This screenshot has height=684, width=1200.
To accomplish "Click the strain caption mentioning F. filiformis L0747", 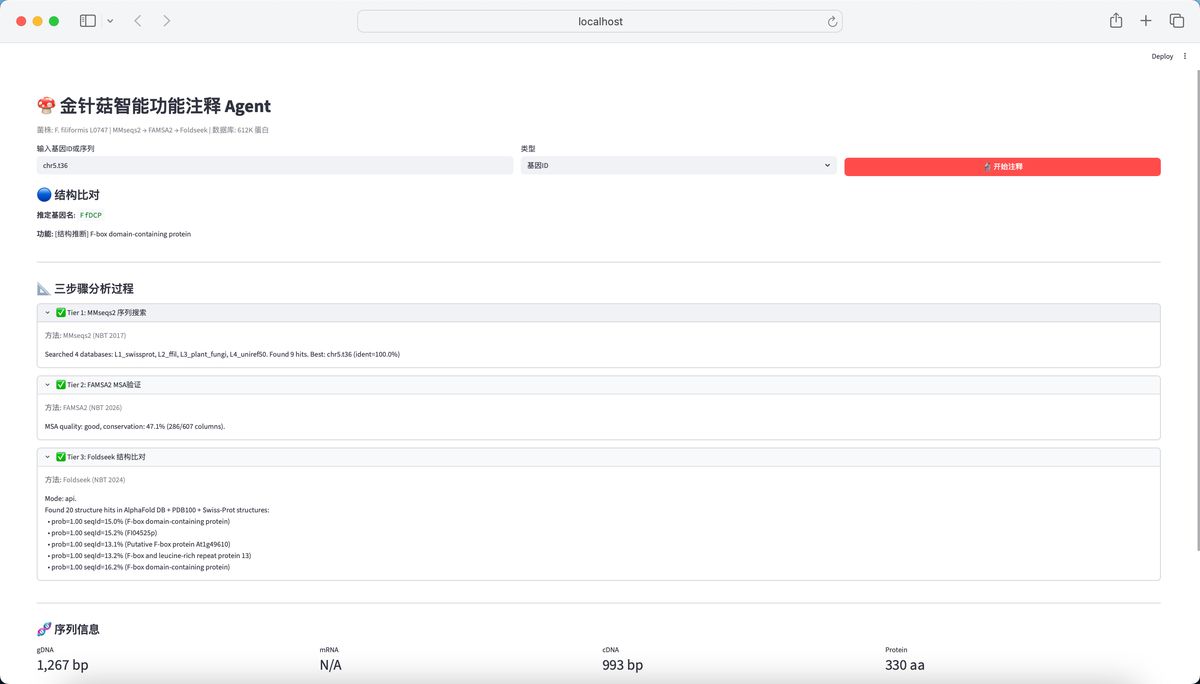I will [153, 130].
